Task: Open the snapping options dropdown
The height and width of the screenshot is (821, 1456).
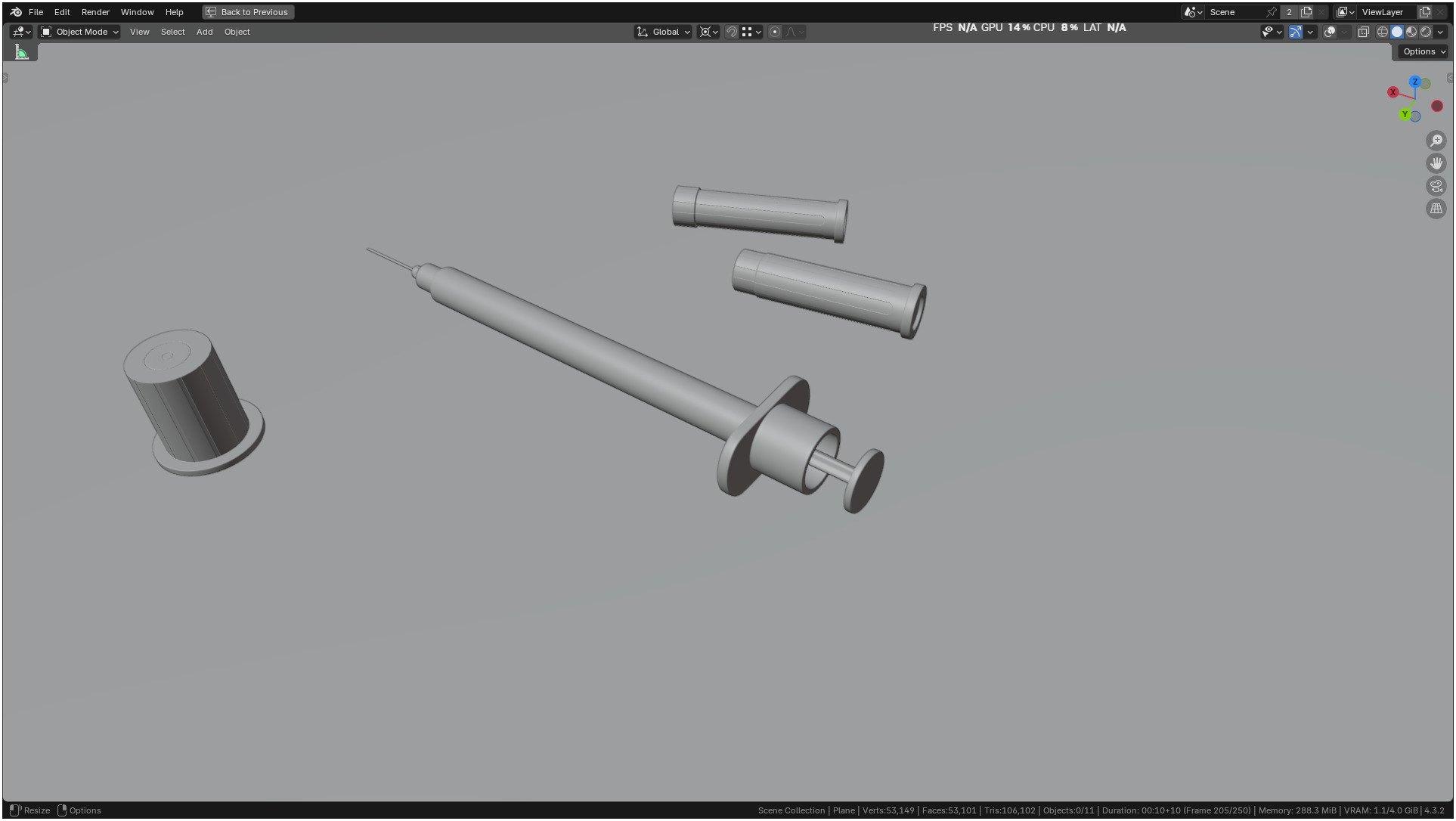Action: 751,32
